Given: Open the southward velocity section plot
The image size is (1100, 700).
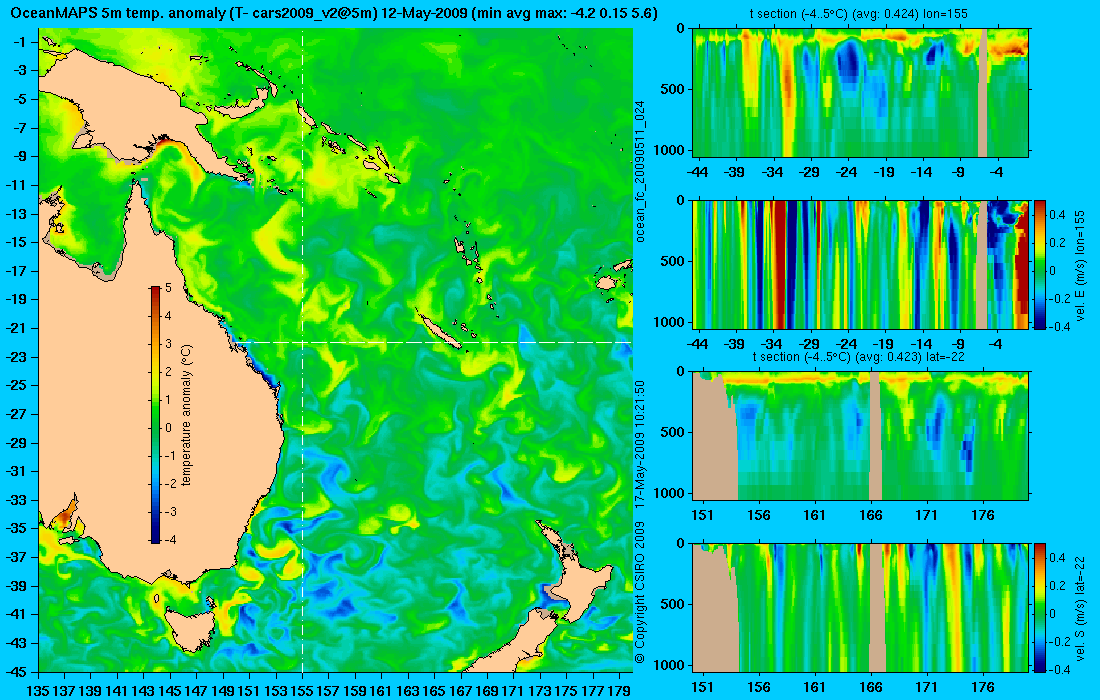Looking at the screenshot, I should [x=860, y=607].
